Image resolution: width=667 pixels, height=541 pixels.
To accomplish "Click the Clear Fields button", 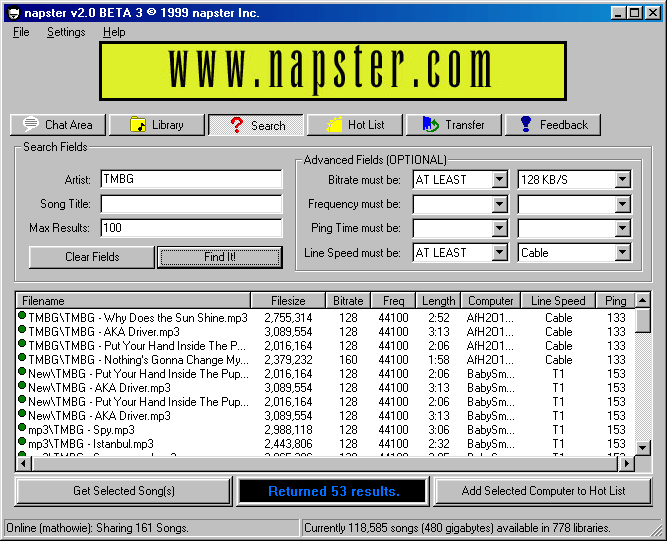I will [x=92, y=257].
